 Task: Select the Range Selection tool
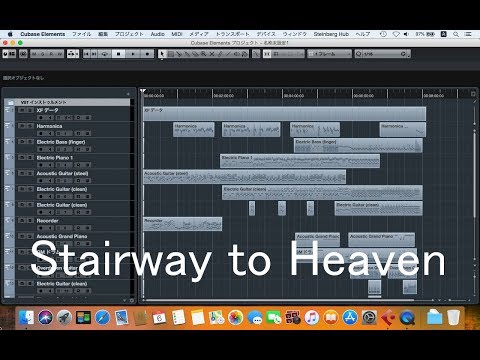(x=171, y=54)
